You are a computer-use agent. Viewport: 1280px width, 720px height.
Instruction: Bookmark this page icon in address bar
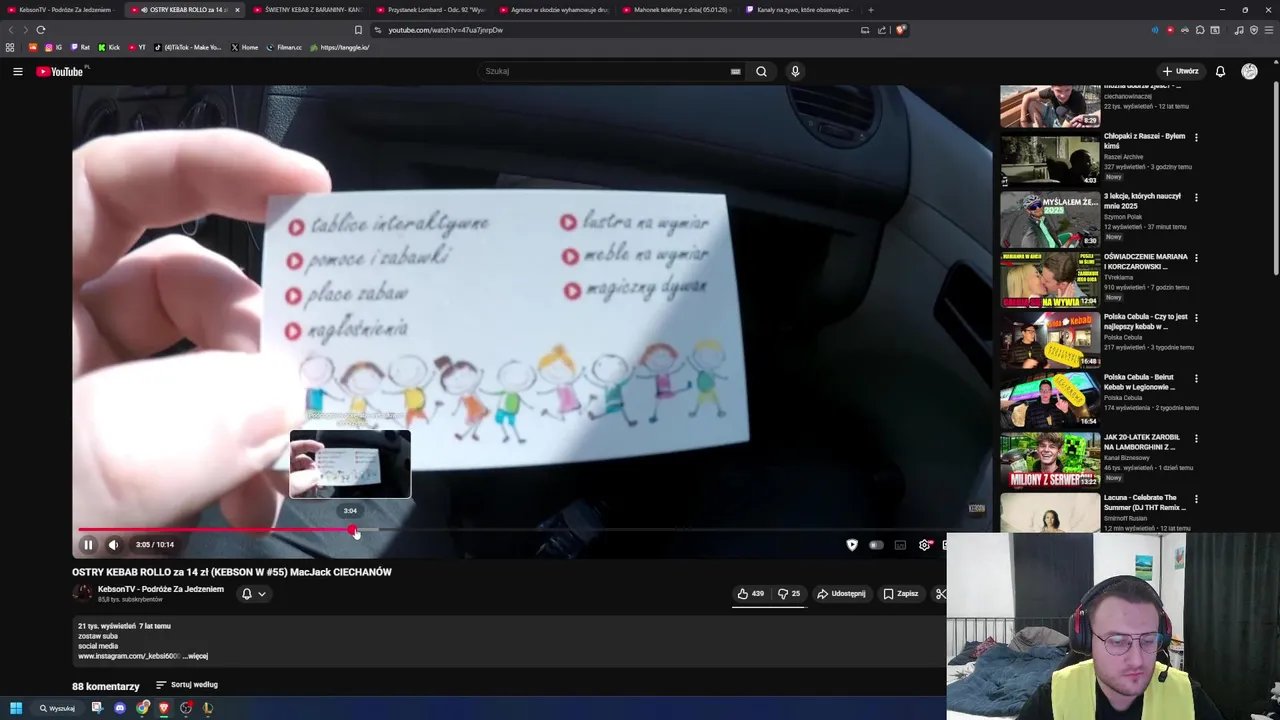[x=358, y=30]
